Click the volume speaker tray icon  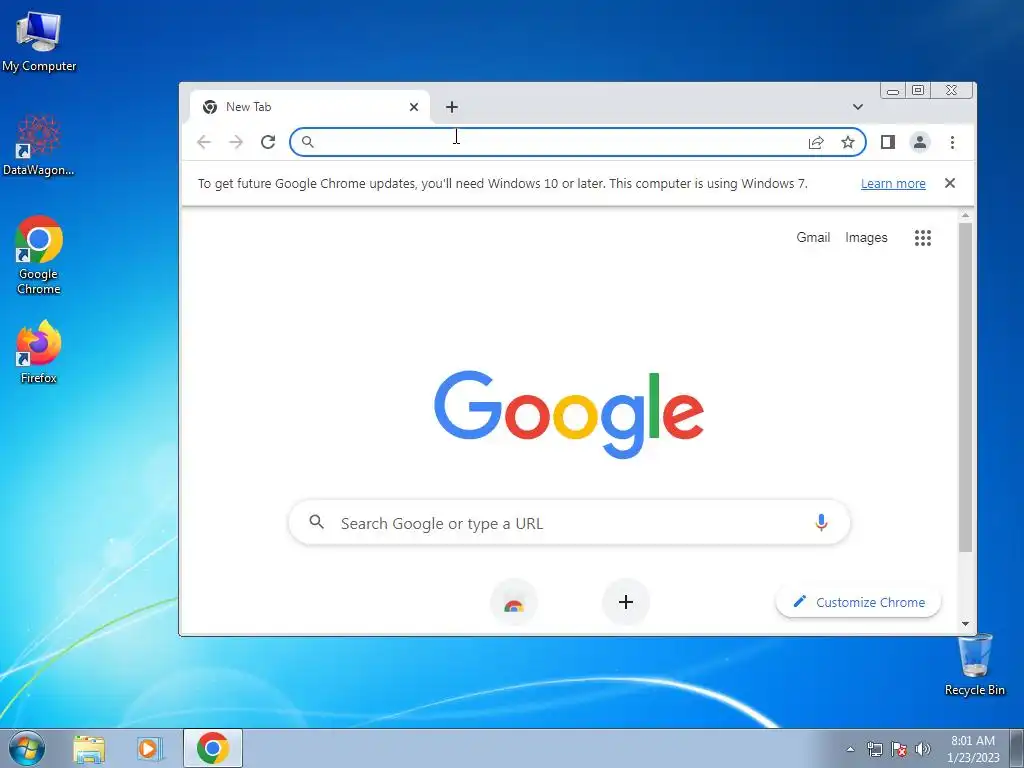pos(922,750)
